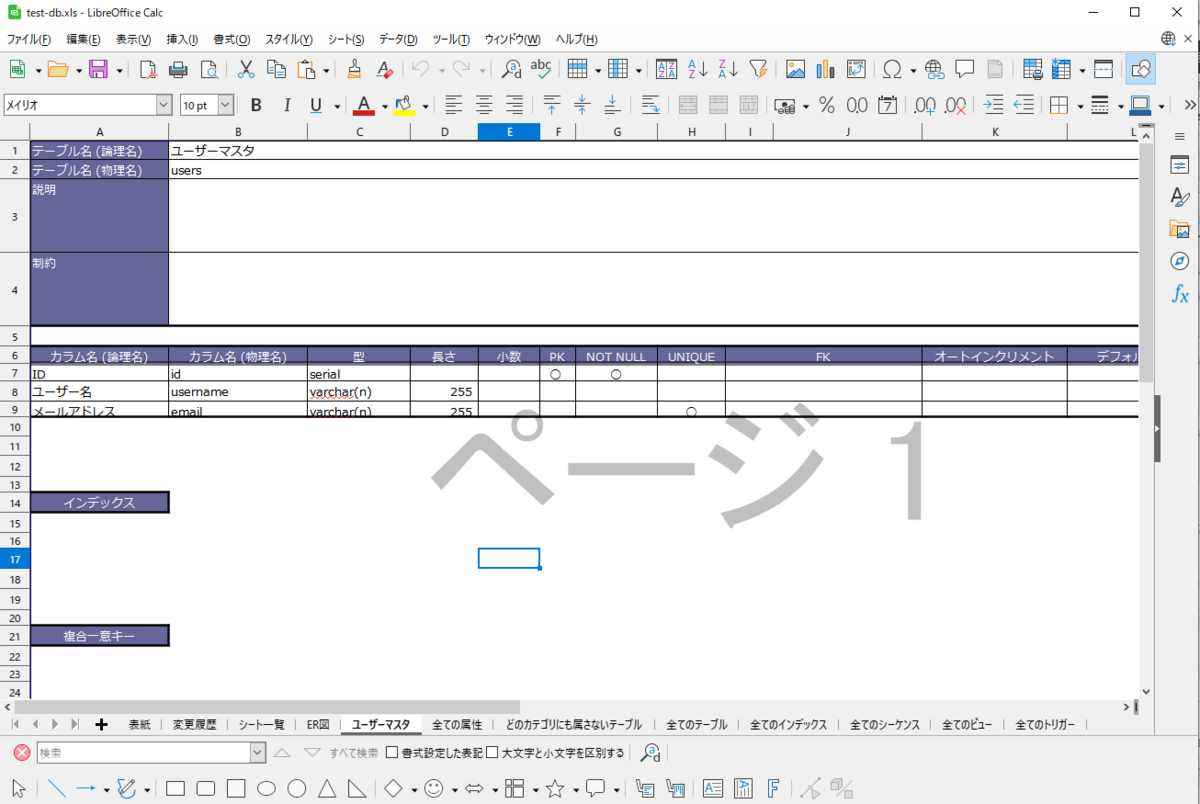Click the すべて検索 button

tap(352, 752)
